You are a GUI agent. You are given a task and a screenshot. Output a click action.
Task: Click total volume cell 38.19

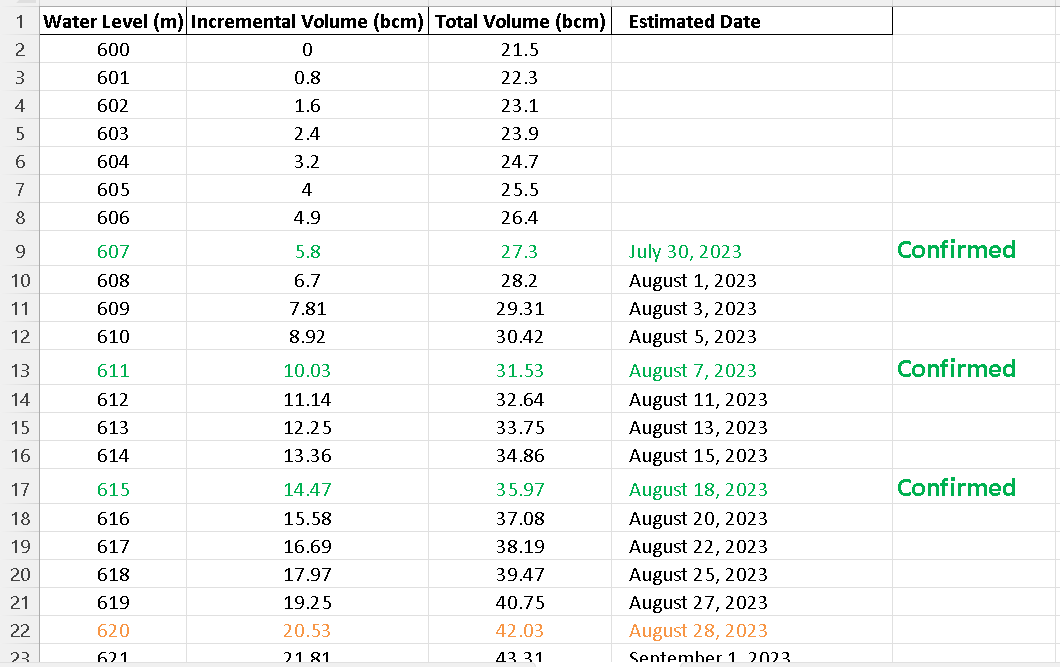pyautogui.click(x=520, y=547)
